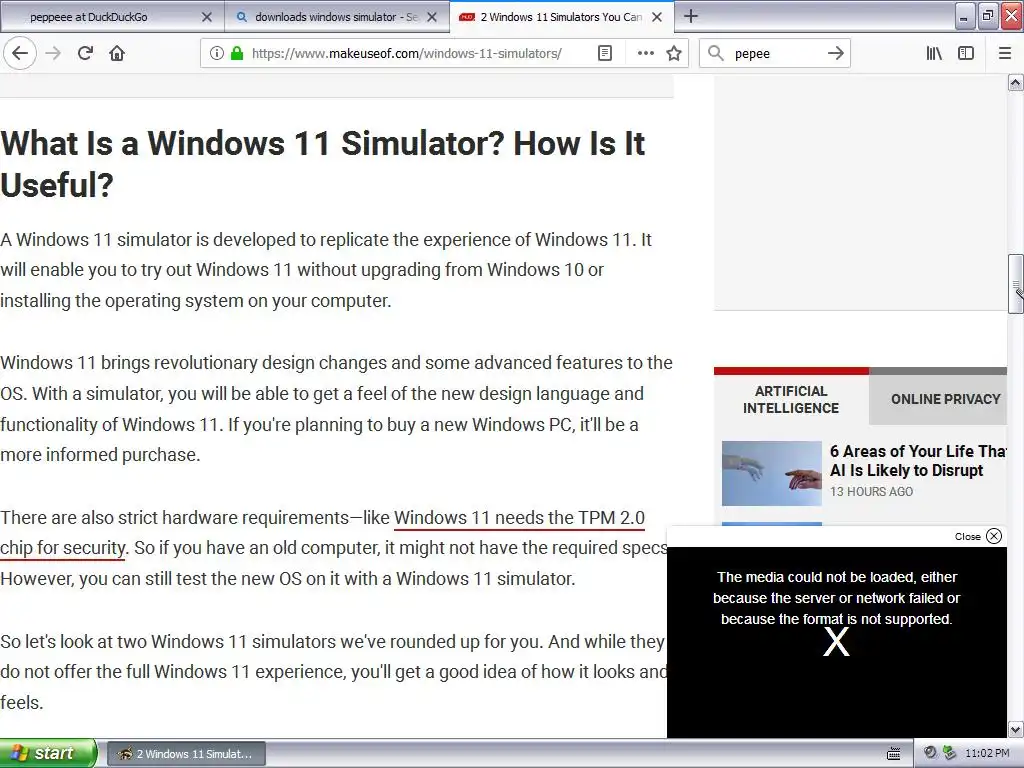Click the 2 Windows 11 Simulat taskbar button
This screenshot has height=768, width=1024.
pos(186,754)
